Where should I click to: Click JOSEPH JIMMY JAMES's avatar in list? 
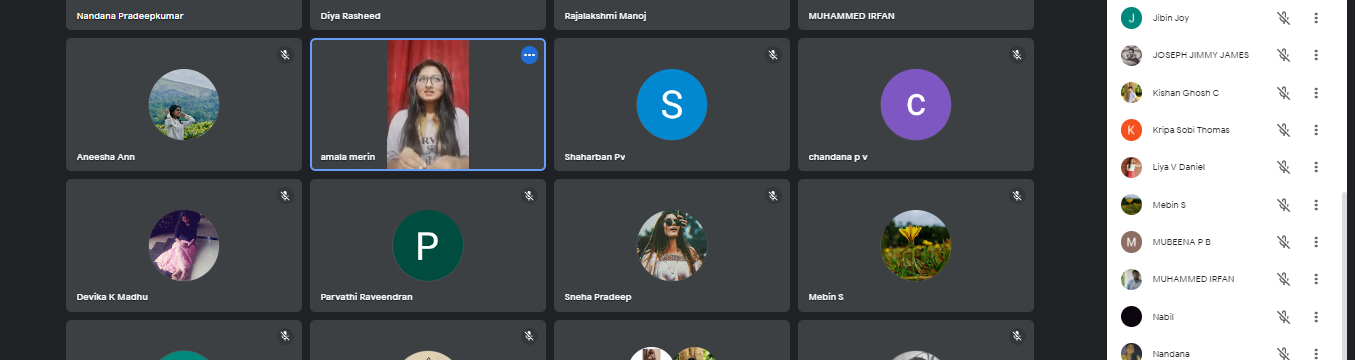point(1131,55)
